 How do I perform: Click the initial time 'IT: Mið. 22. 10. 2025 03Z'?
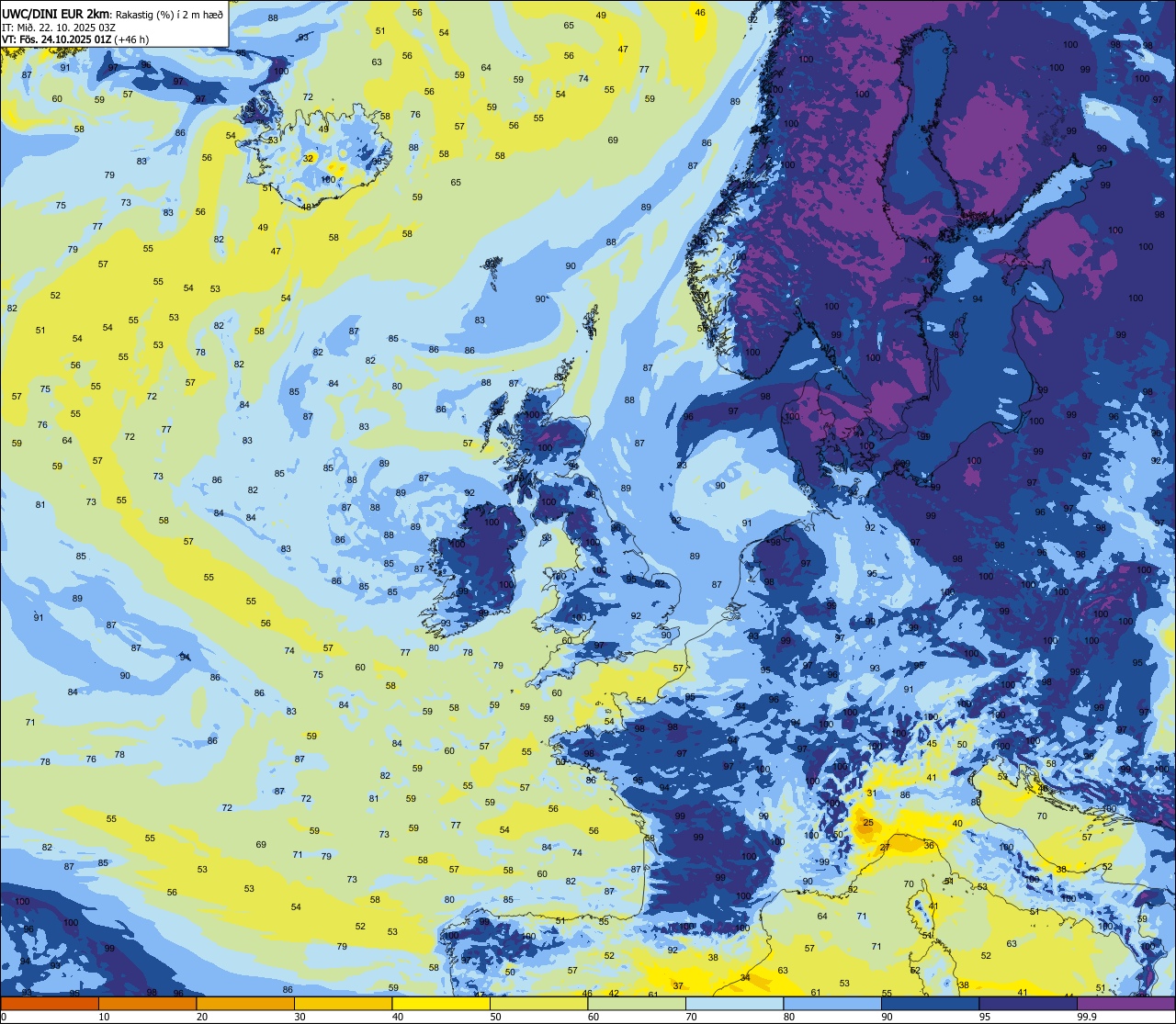pos(59,28)
